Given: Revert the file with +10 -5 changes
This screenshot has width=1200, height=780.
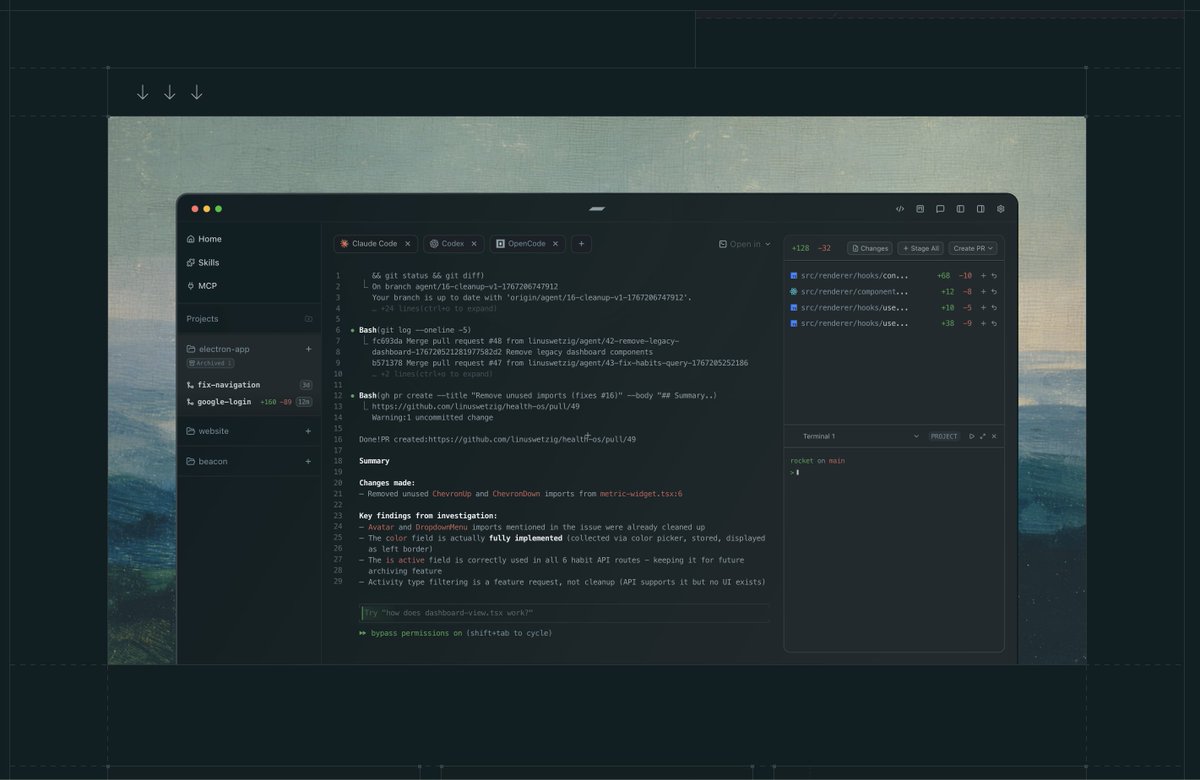Looking at the screenshot, I should tap(994, 307).
